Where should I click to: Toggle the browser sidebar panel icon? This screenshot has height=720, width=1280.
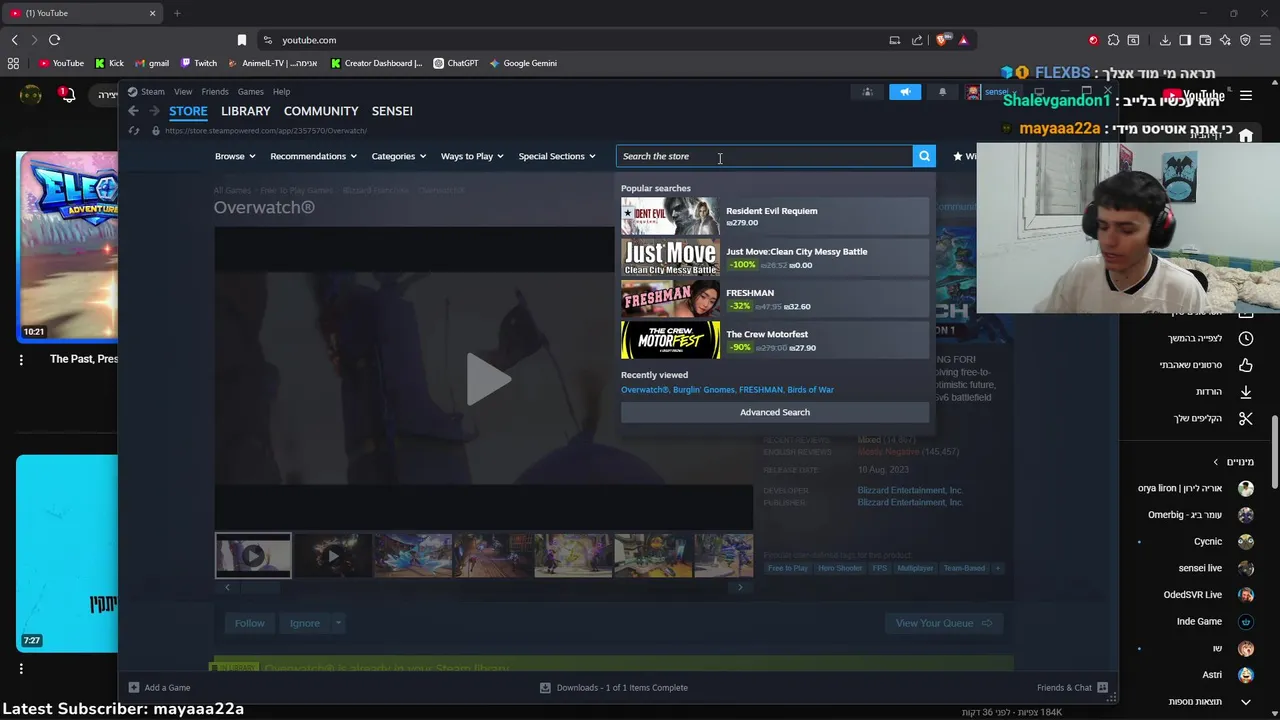tap(1185, 40)
